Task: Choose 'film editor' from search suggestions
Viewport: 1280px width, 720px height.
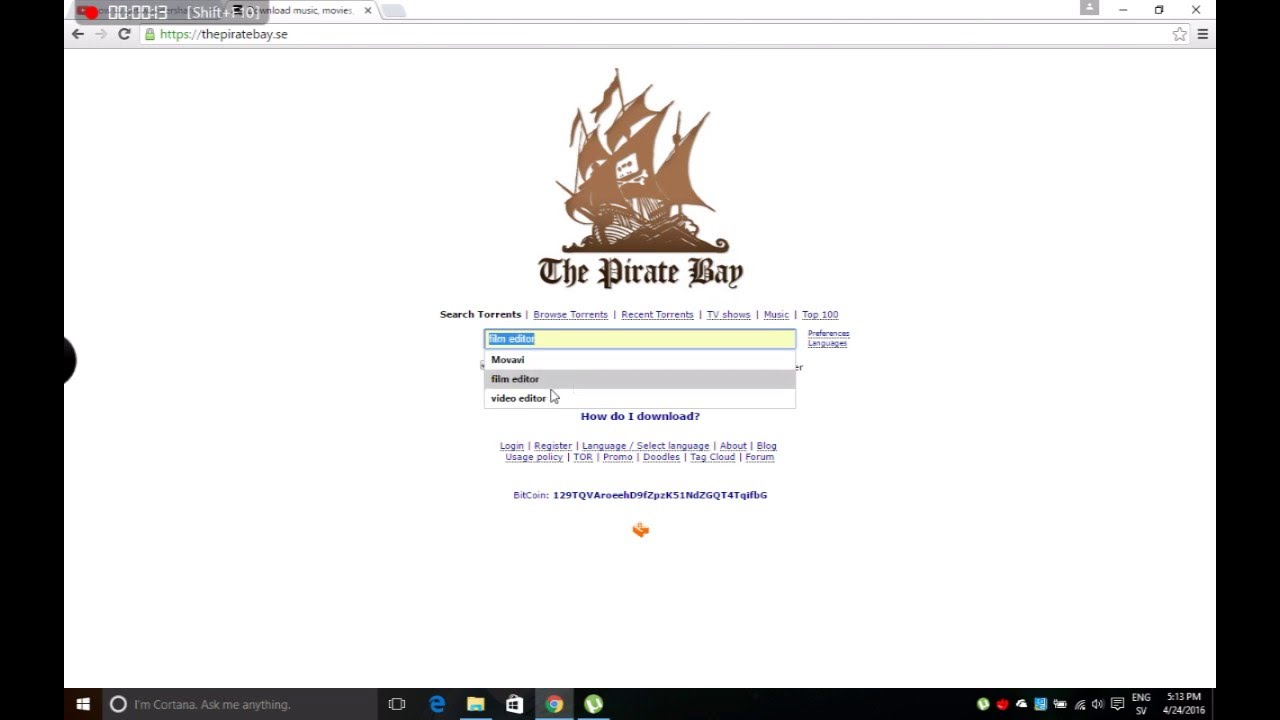Action: pos(640,379)
